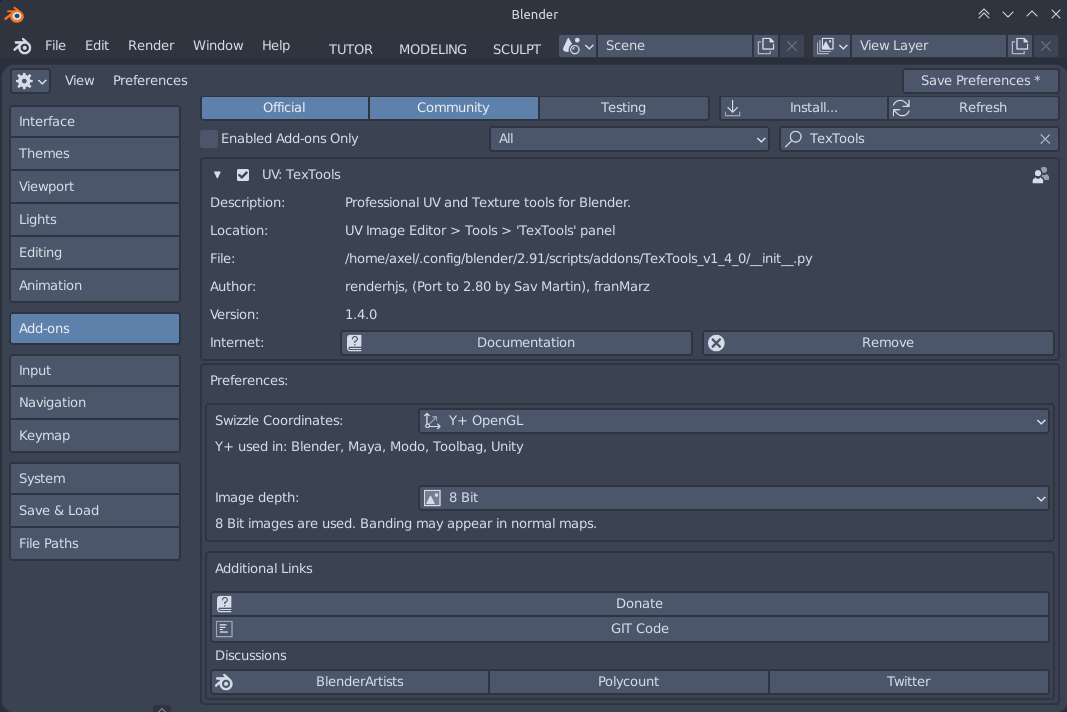1067x712 pixels.
Task: Click the view layer browse icon
Action: tap(832, 46)
